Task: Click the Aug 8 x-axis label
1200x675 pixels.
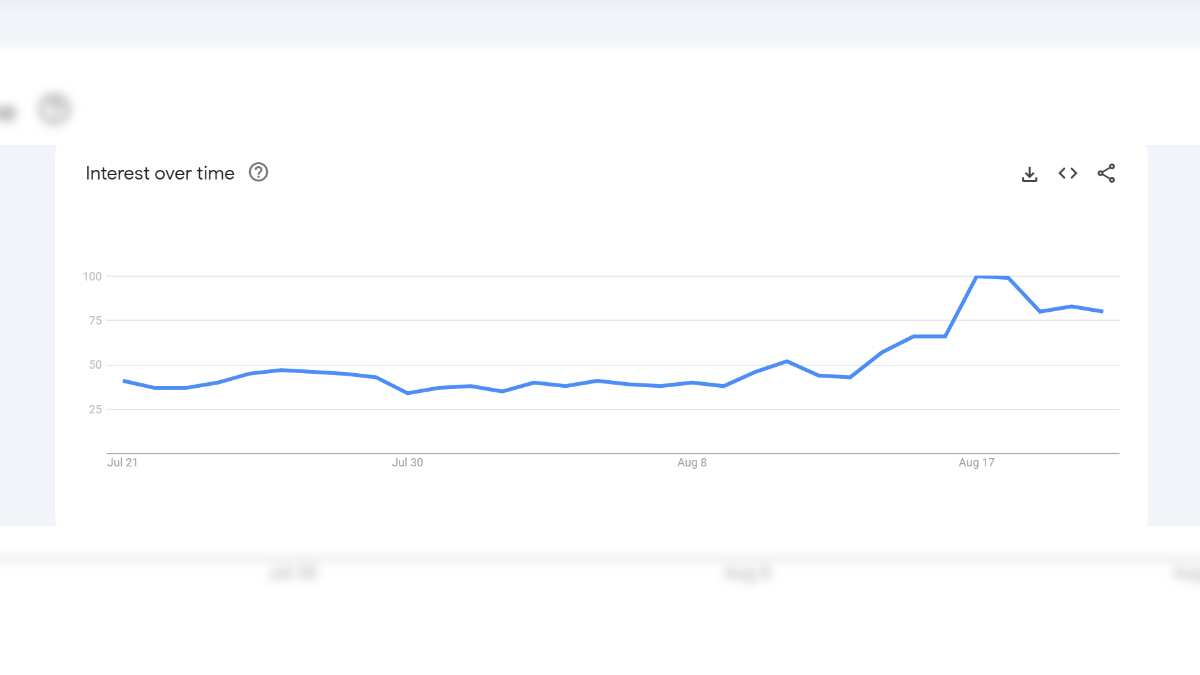Action: pos(692,463)
